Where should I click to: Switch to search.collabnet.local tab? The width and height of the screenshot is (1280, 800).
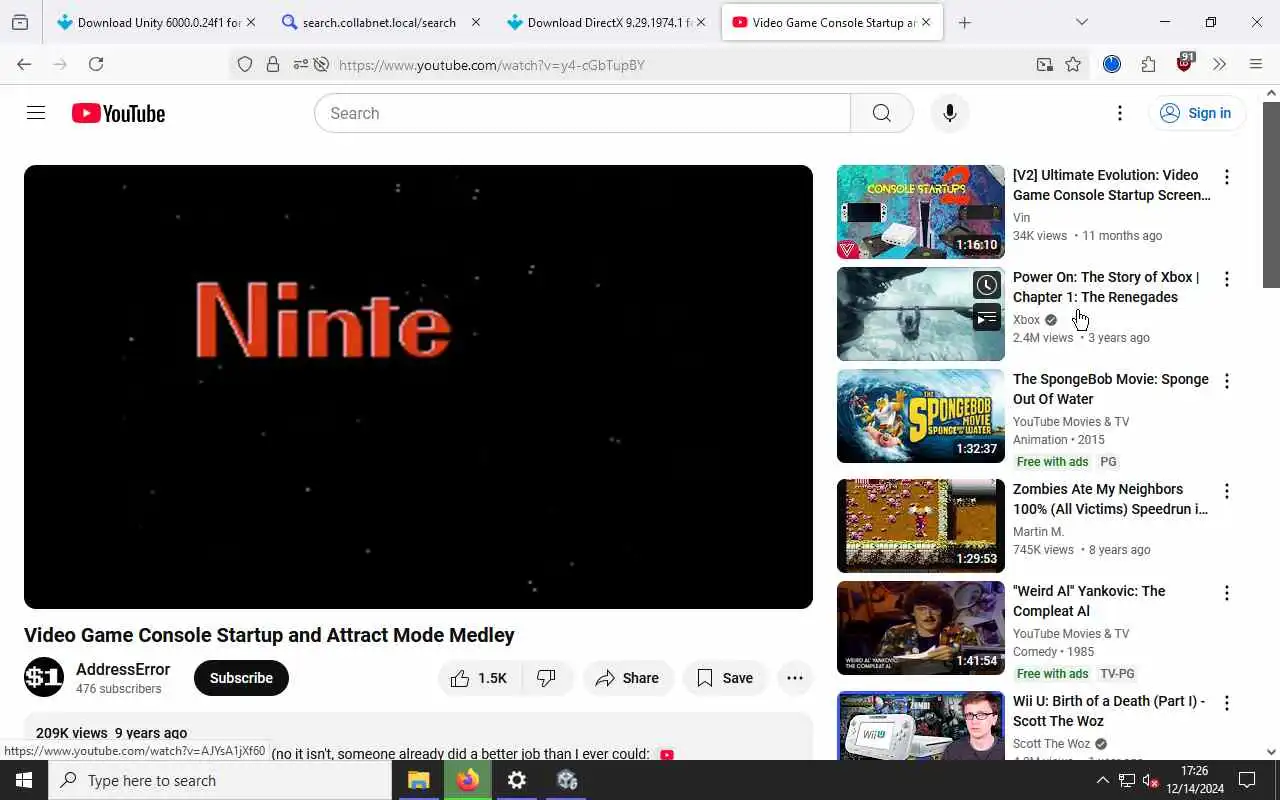[379, 22]
